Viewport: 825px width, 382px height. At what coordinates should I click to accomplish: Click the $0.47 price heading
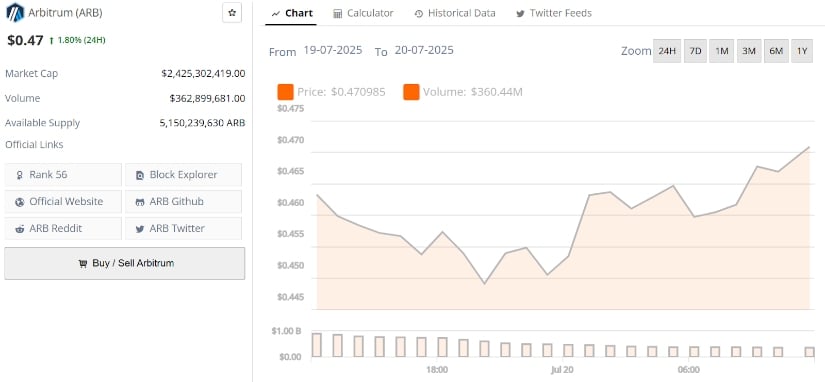click(x=25, y=41)
